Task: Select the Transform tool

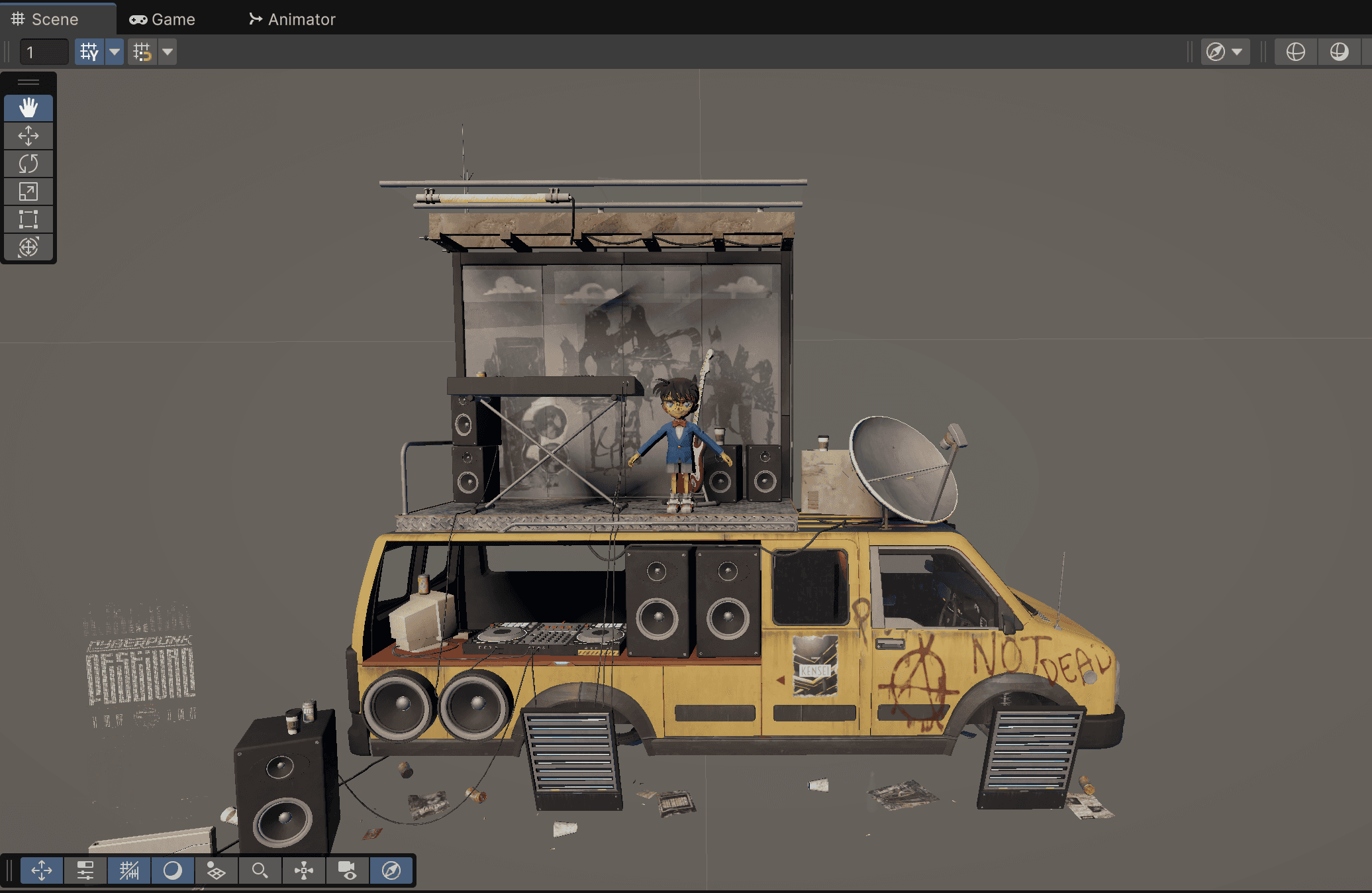Action: click(28, 247)
